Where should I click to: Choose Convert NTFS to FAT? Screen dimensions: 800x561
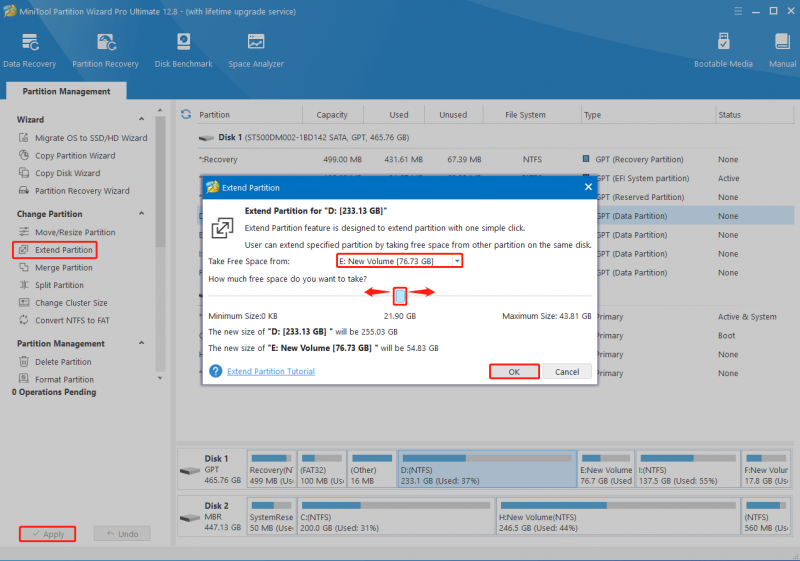[x=64, y=320]
